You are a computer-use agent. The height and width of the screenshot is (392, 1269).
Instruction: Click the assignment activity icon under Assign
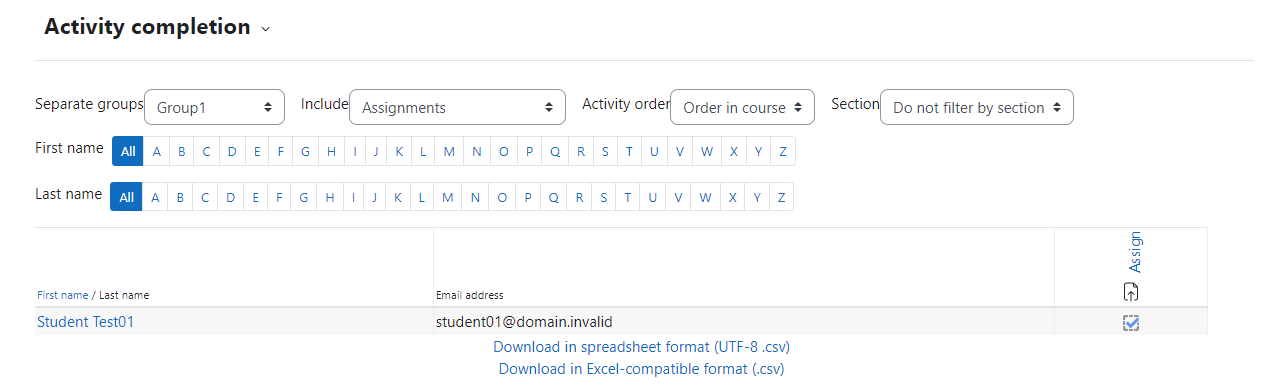point(1131,292)
